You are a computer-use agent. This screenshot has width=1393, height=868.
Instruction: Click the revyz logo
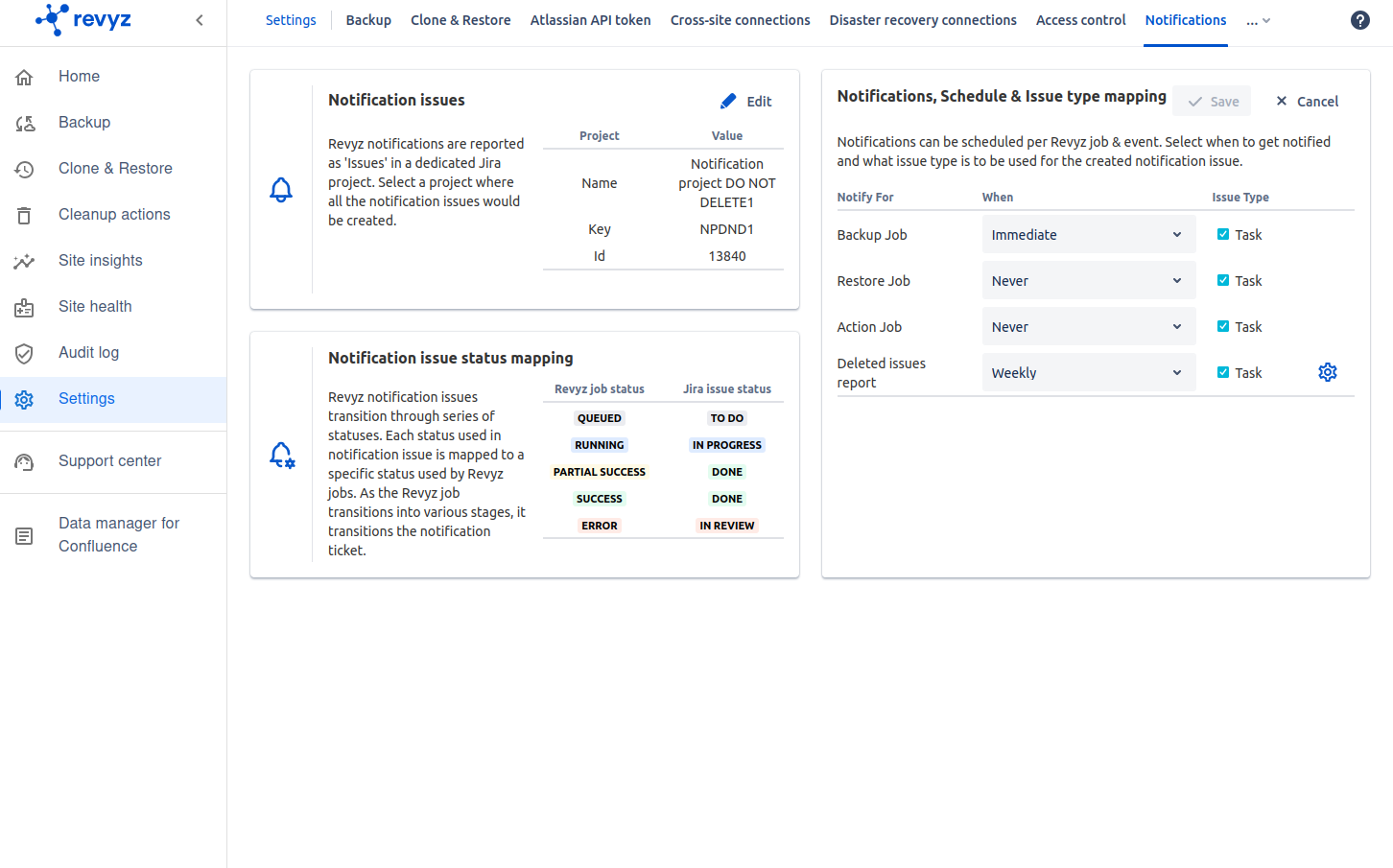pos(83,19)
